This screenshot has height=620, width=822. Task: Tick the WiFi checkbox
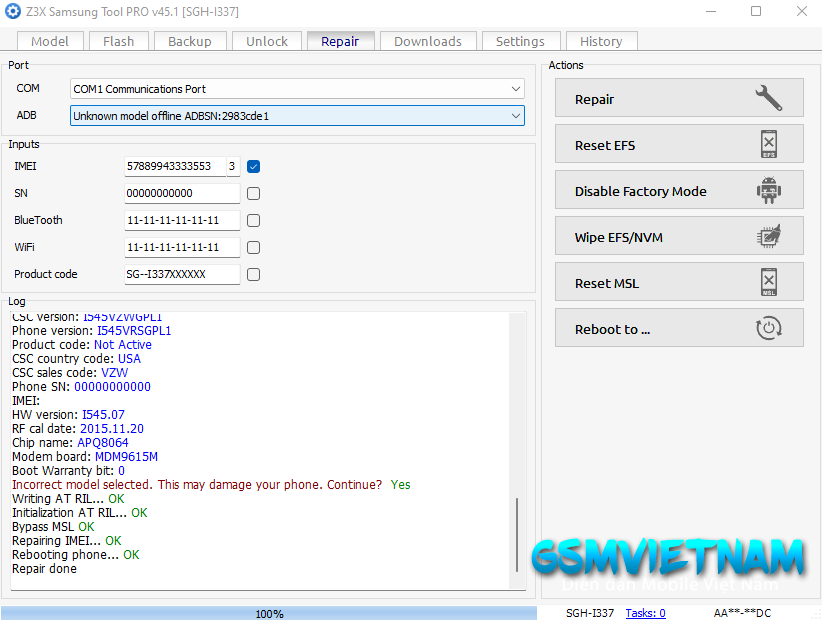coord(253,247)
